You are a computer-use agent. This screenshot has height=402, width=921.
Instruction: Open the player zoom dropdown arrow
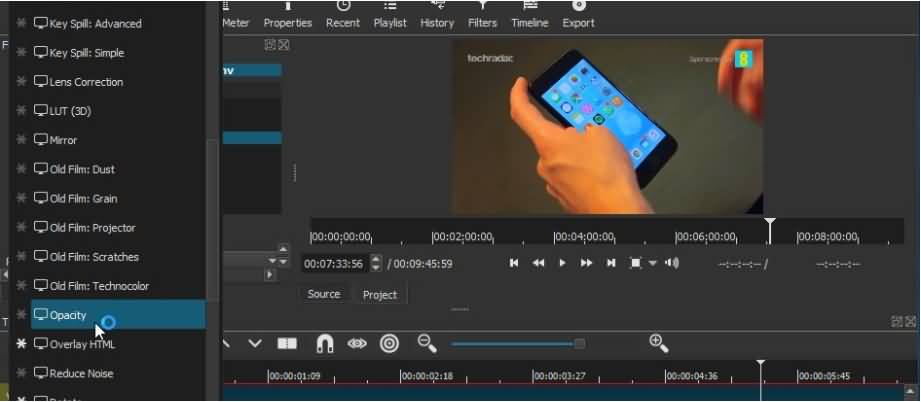(653, 263)
